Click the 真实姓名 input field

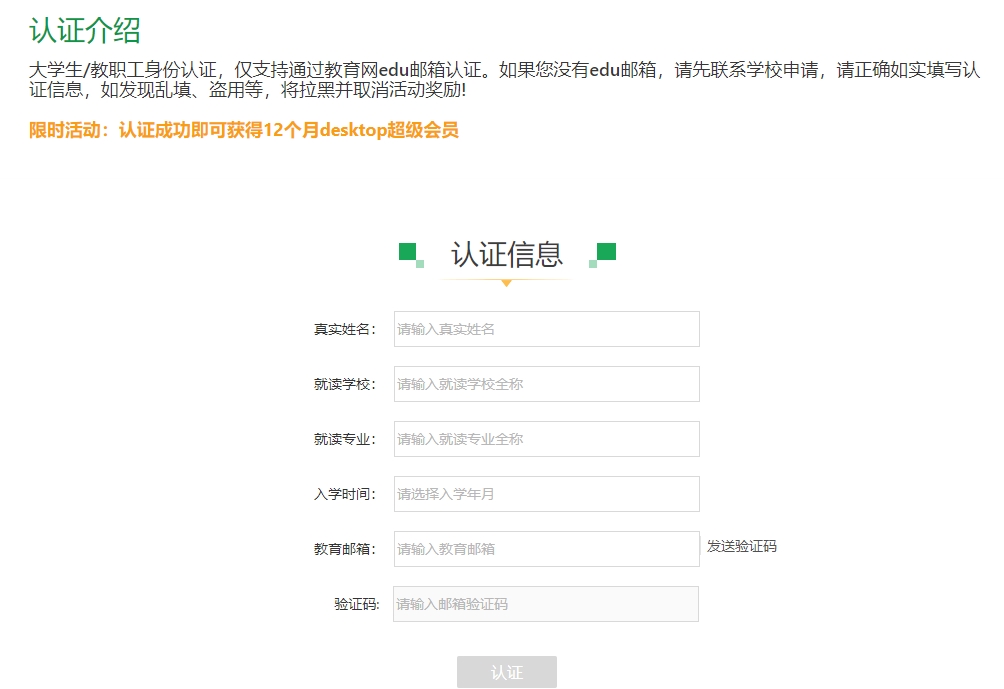546,329
